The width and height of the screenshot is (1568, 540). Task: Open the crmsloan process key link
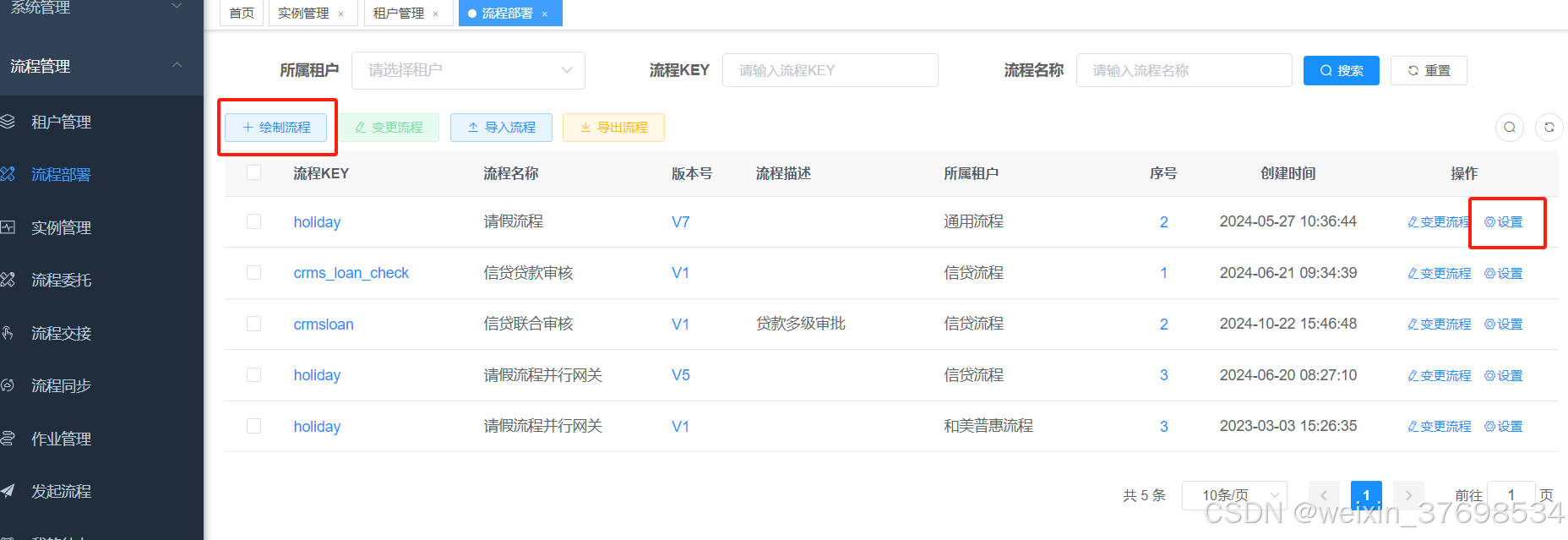coord(324,325)
